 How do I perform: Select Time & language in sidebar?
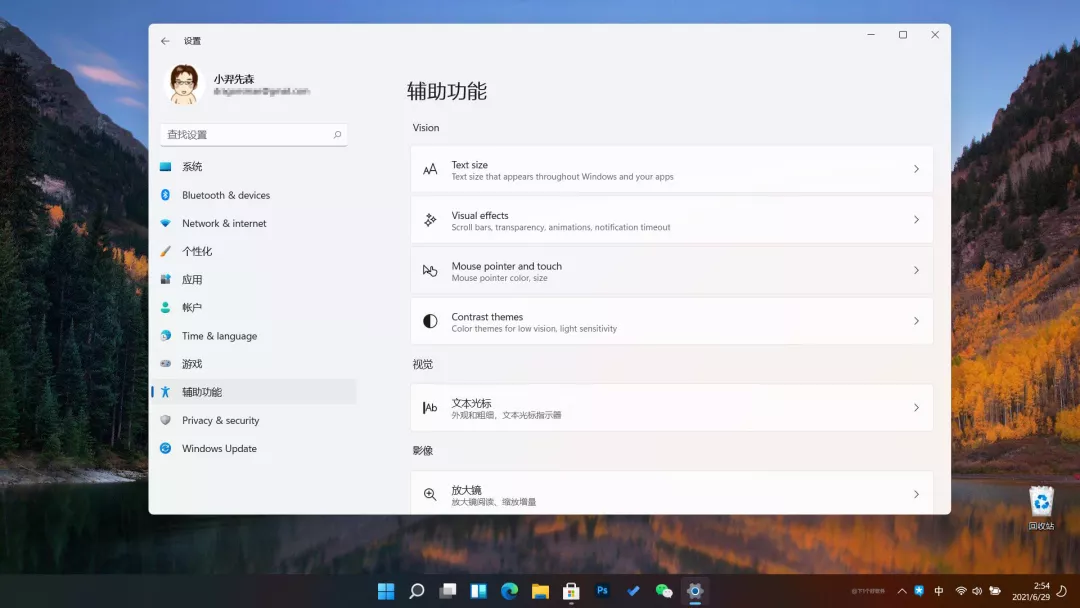coord(219,336)
